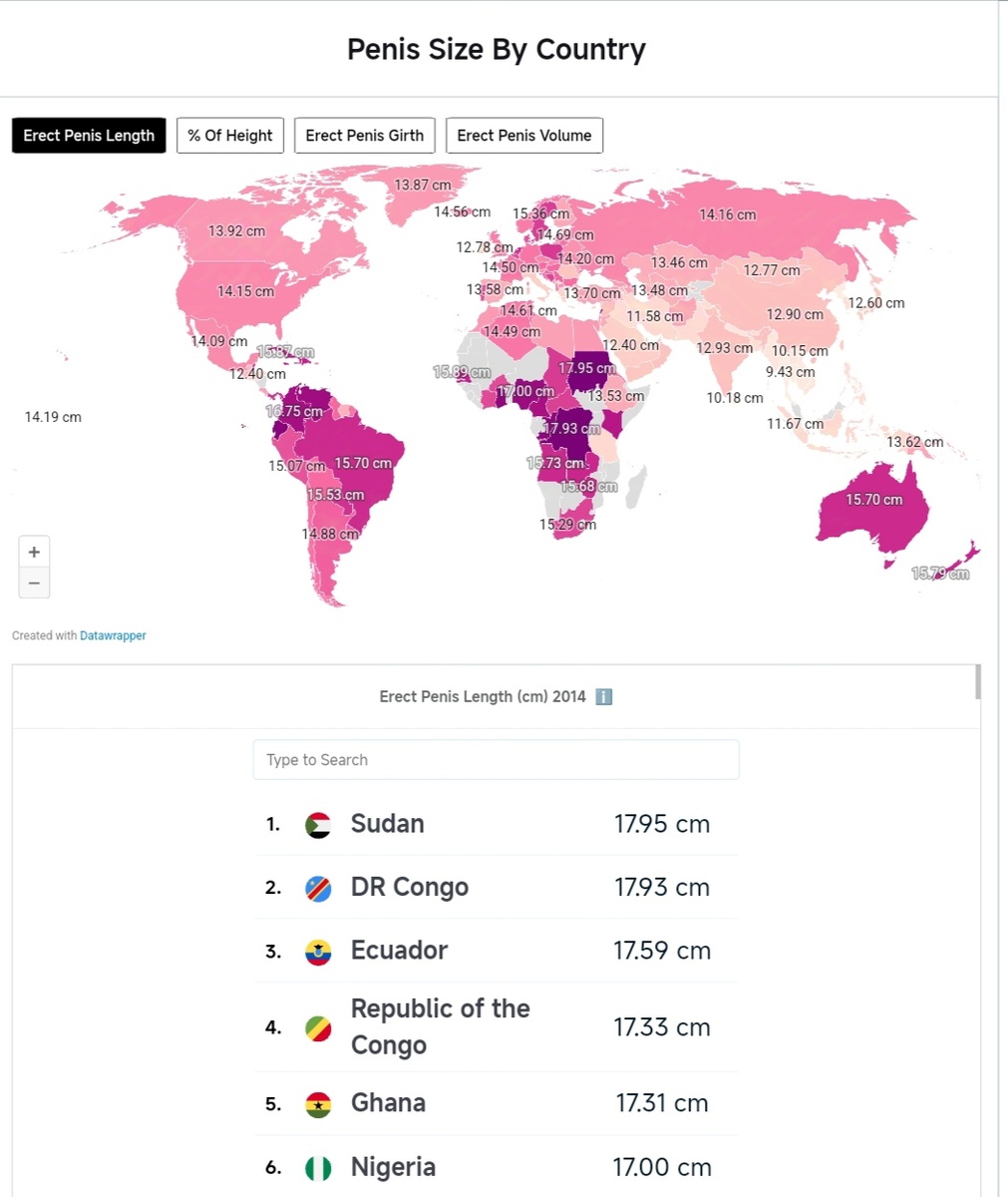Click the list panel scrollbar
Screen dimensions: 1008x1197
[x=977, y=682]
